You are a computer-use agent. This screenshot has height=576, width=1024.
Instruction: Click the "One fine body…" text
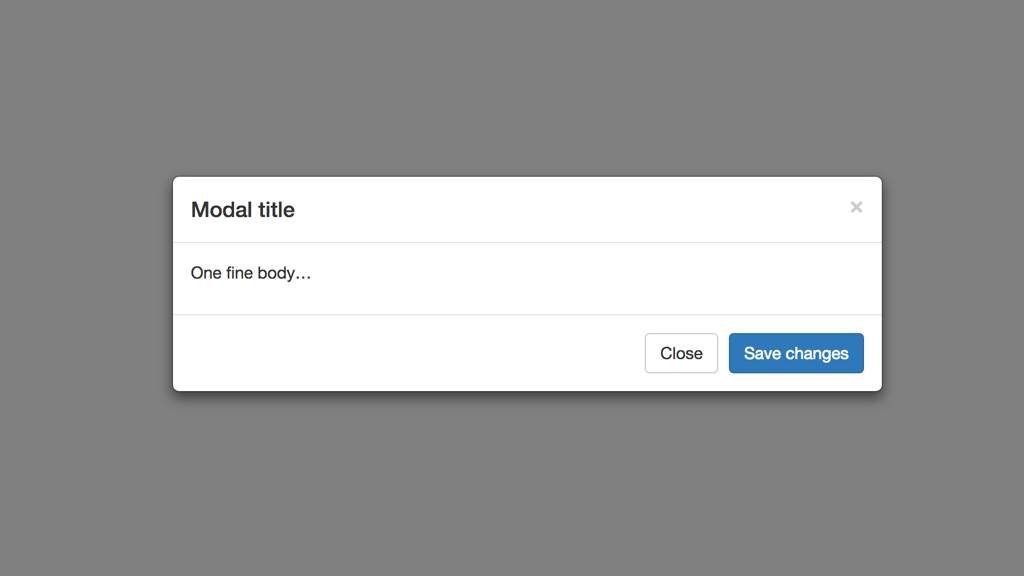point(251,273)
